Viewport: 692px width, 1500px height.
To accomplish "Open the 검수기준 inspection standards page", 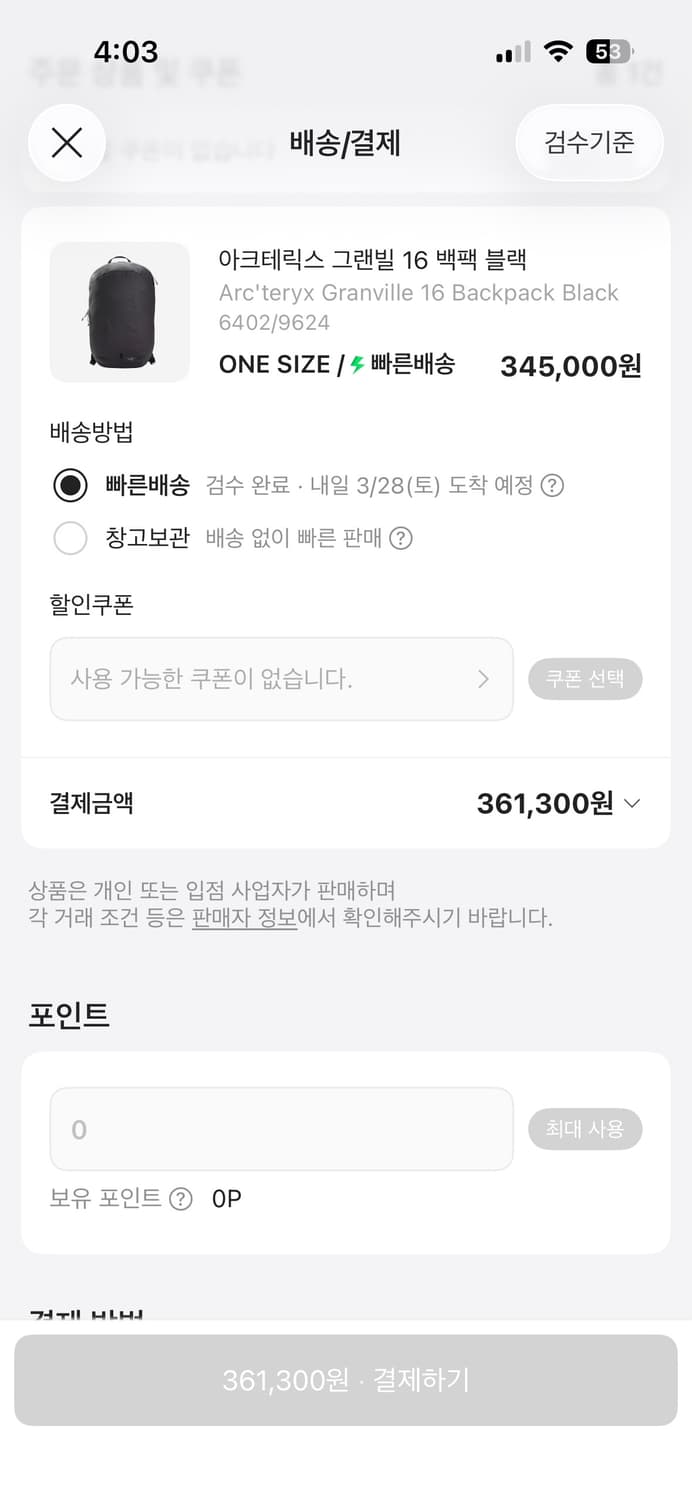I will tap(589, 143).
